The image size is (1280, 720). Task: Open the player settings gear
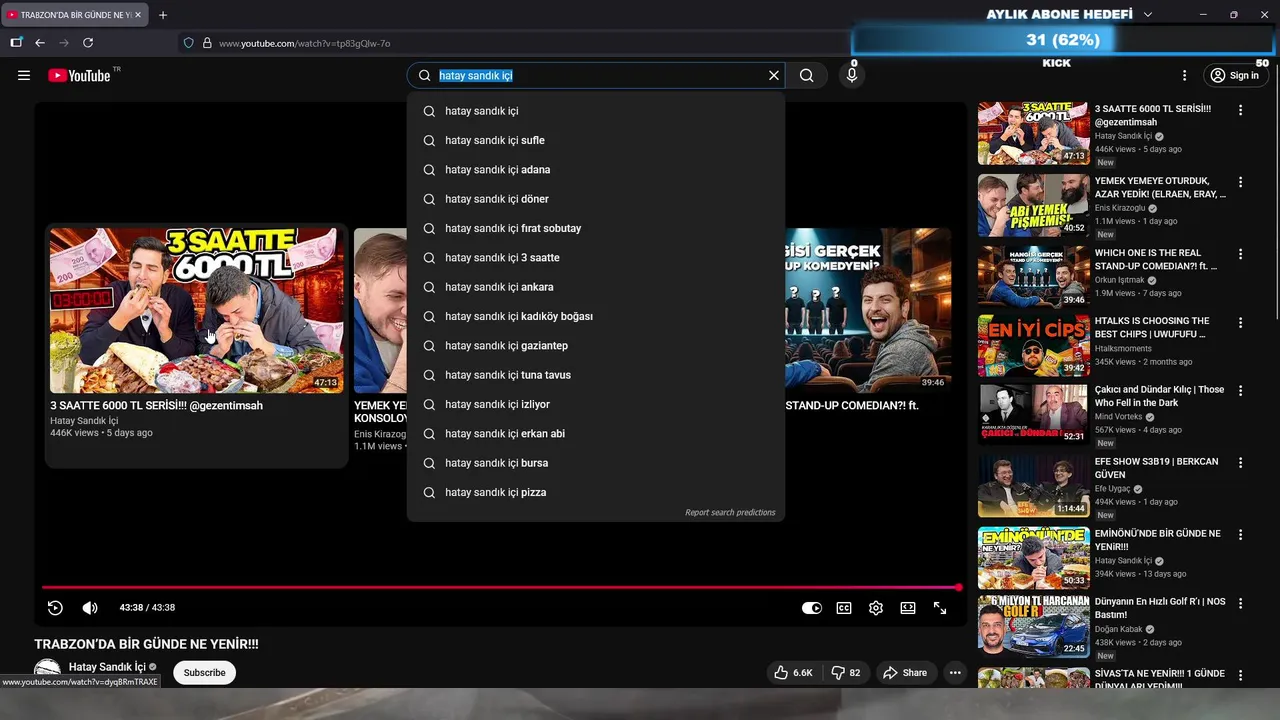876,608
